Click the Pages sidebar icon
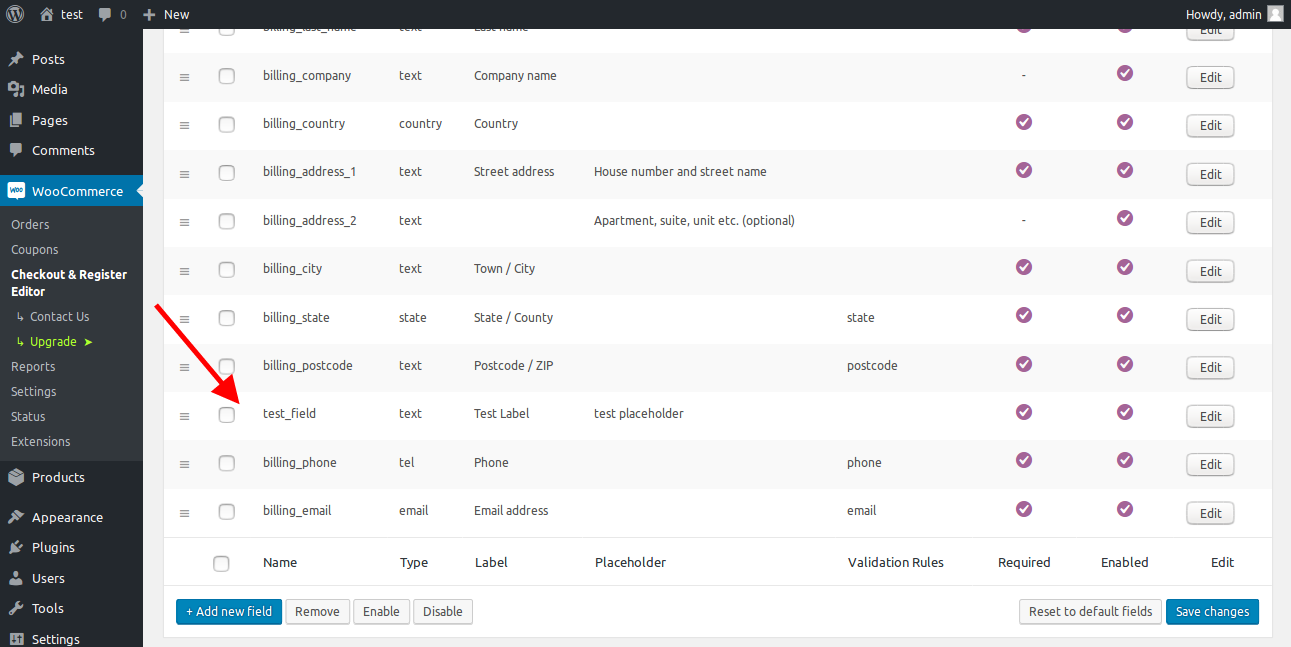The image size is (1291, 647). tap(16, 120)
